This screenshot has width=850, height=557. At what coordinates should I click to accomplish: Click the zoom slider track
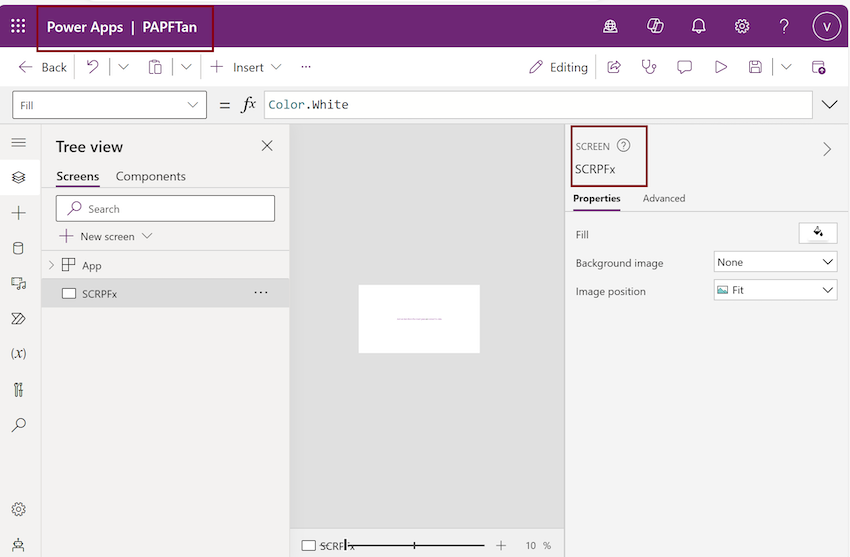click(x=415, y=545)
